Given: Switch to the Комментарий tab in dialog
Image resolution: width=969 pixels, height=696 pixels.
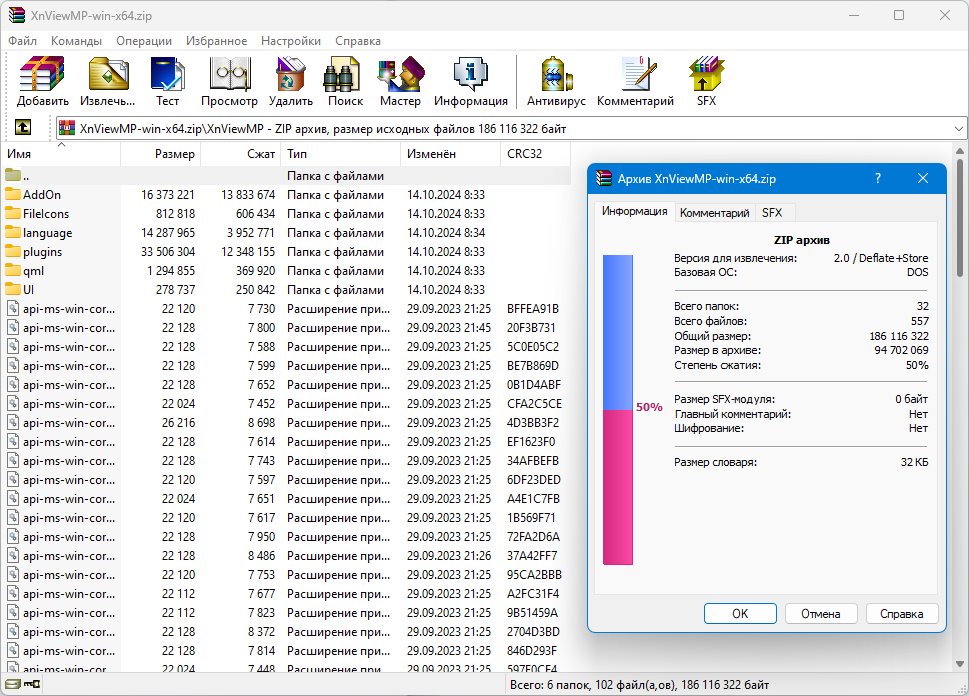Looking at the screenshot, I should click(x=714, y=213).
